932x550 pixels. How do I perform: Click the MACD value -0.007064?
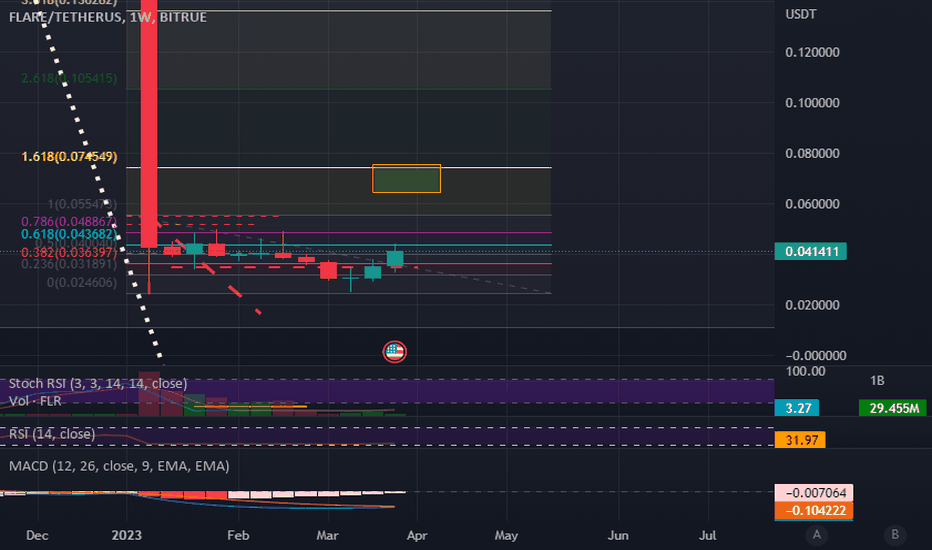click(814, 492)
